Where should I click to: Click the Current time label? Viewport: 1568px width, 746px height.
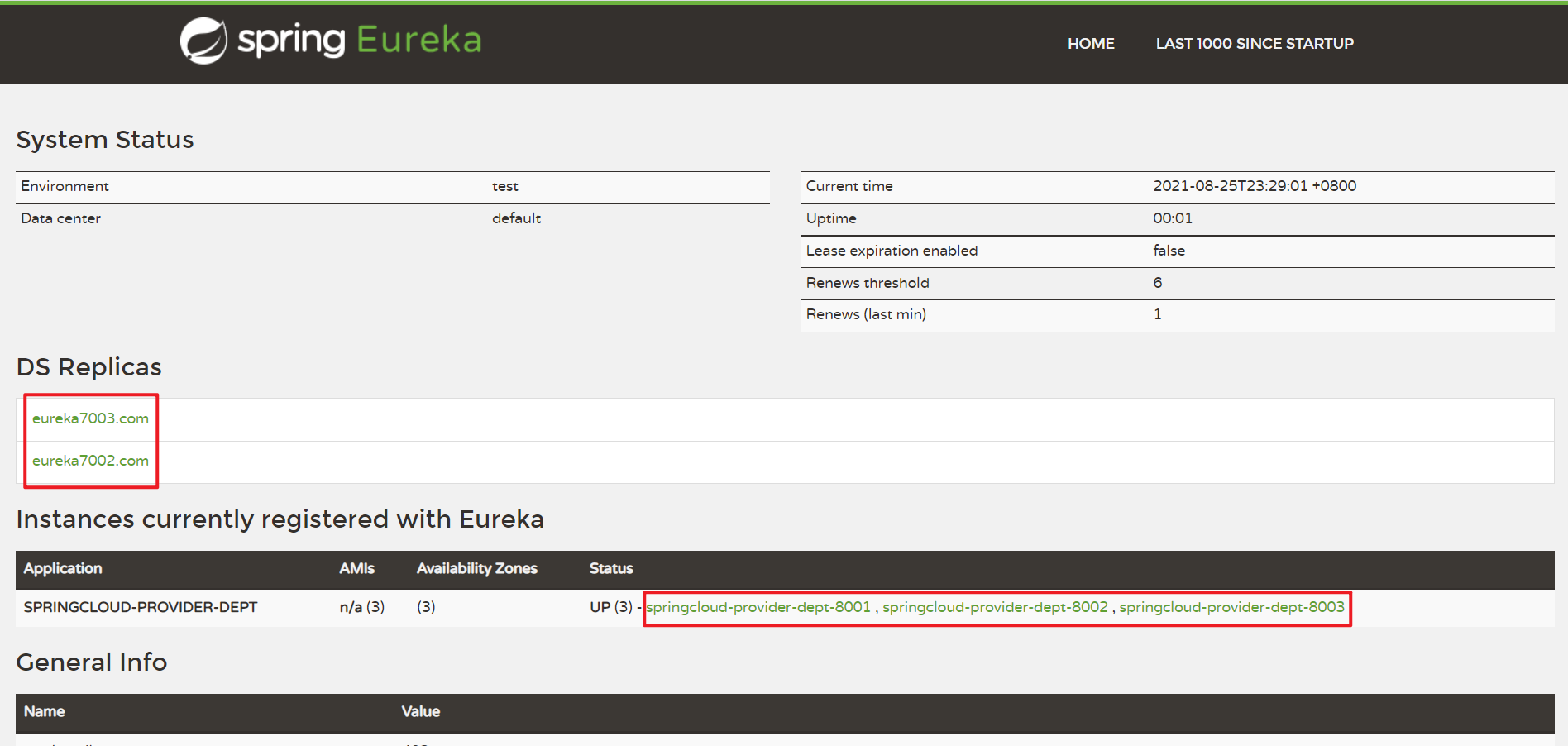pos(849,186)
